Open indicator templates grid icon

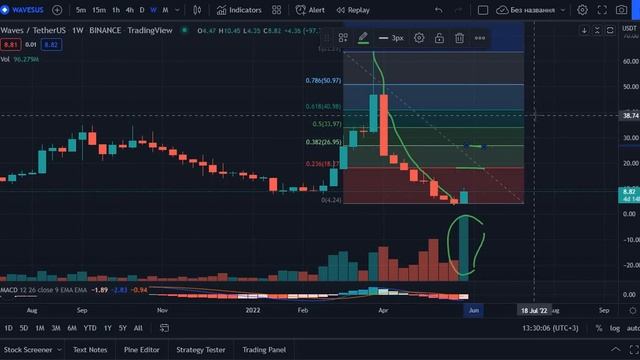[276, 10]
